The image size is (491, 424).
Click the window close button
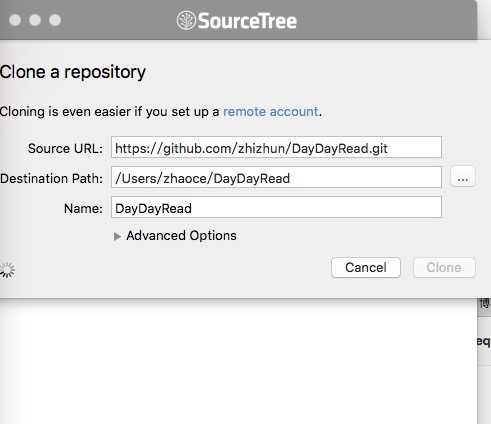coord(15,20)
